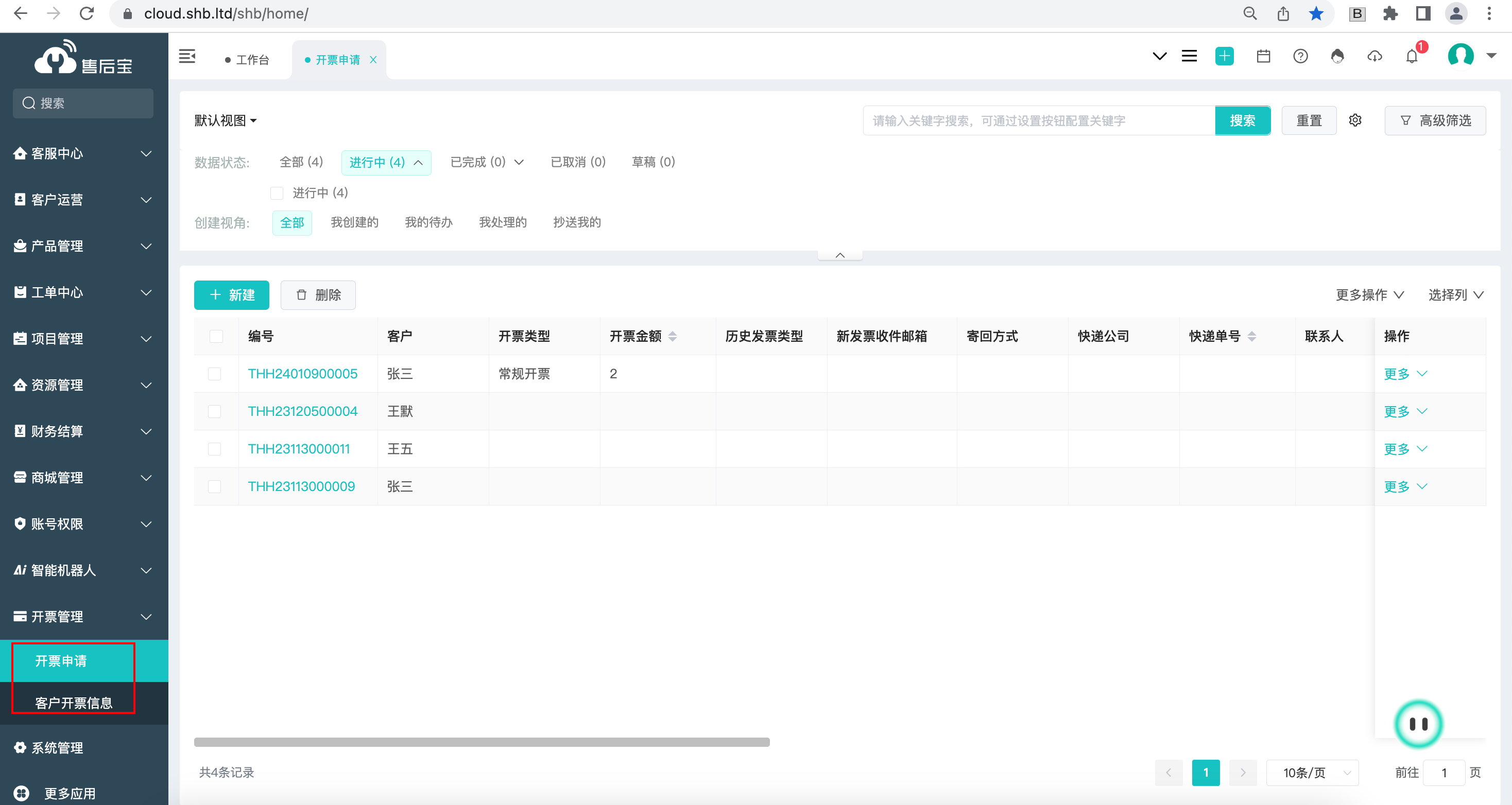Click the 重置 button

pos(1309,120)
